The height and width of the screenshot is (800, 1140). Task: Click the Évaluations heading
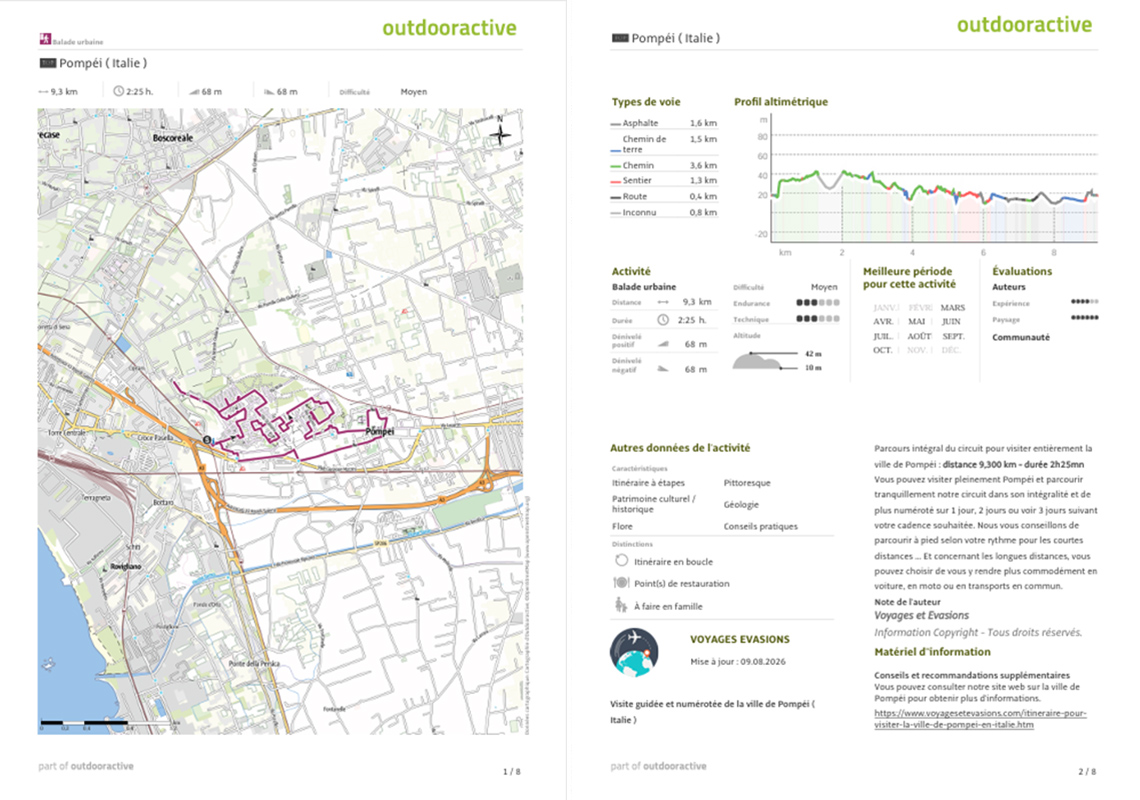click(1022, 271)
